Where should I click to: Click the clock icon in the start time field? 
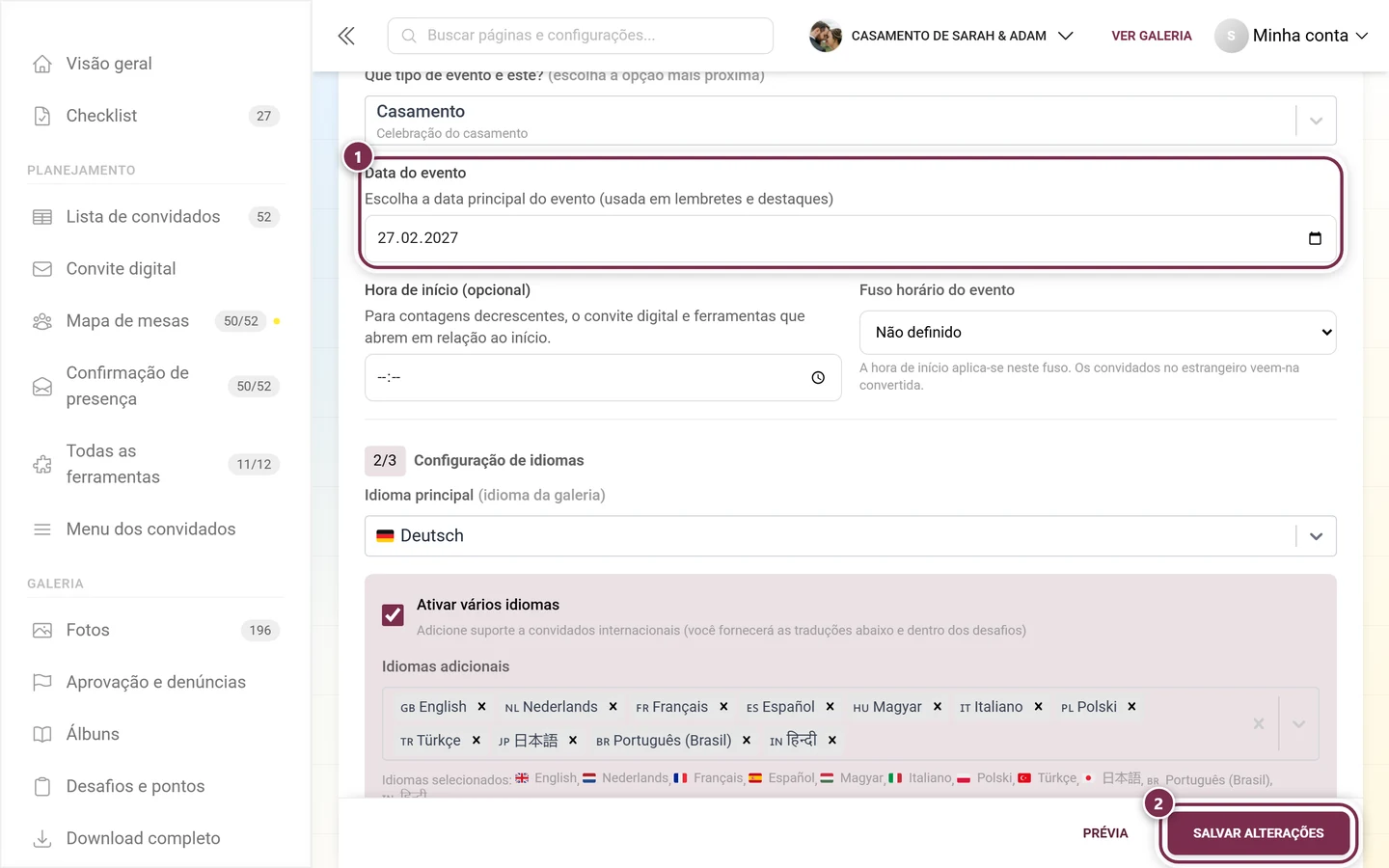(x=818, y=378)
